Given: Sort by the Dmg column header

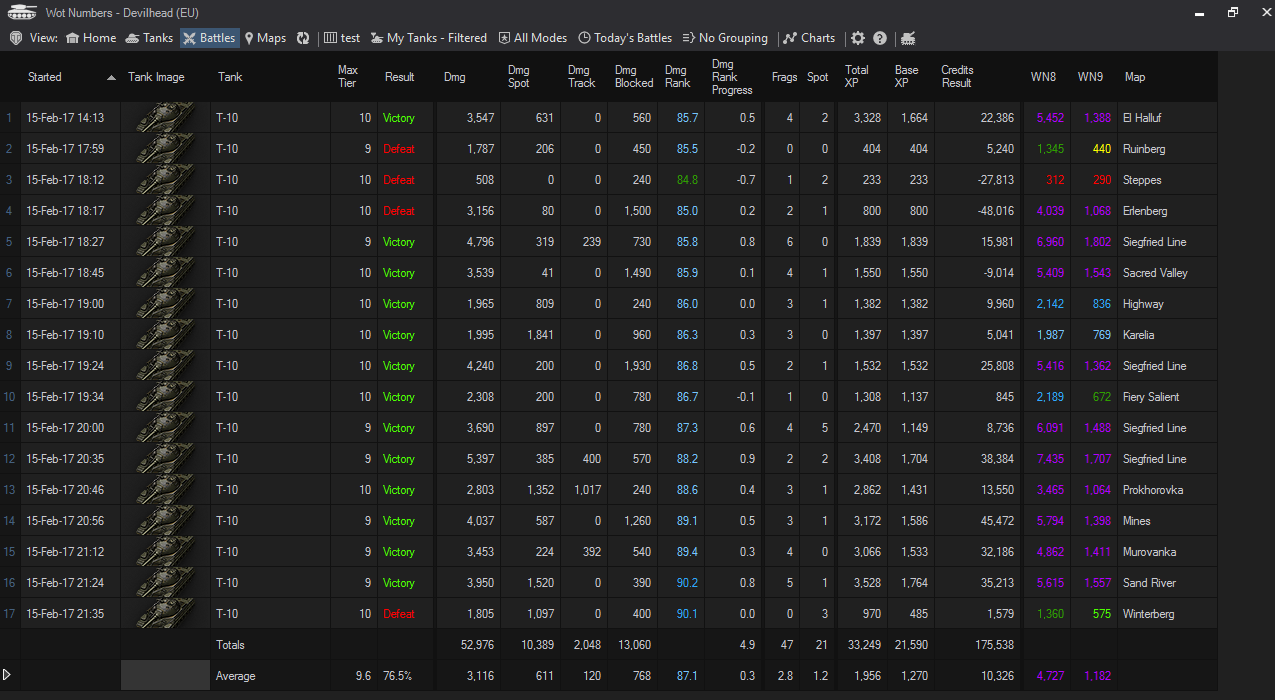Looking at the screenshot, I should (x=468, y=77).
